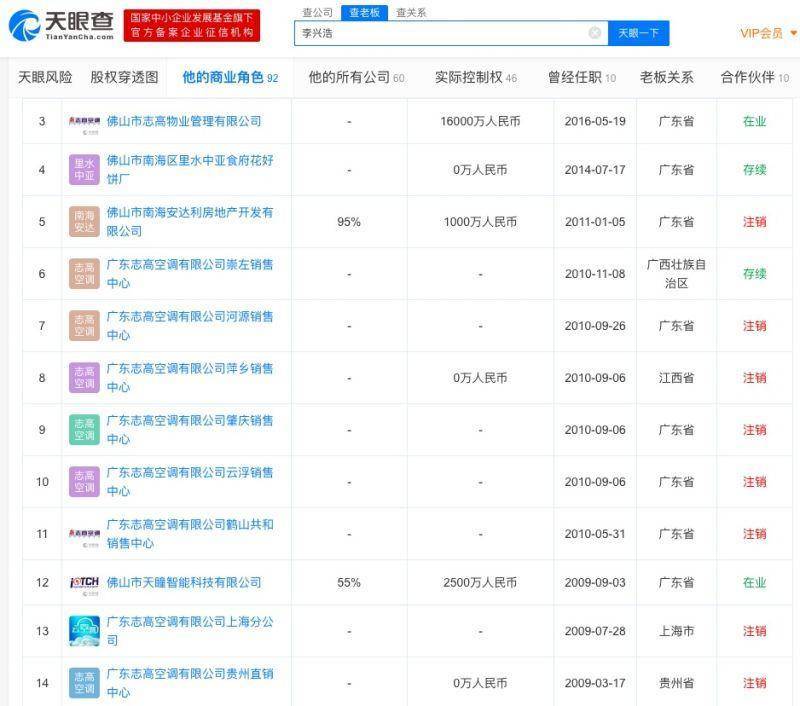Open 广东志高空调有限公司上海分公司 link
Image resolution: width=800 pixels, height=706 pixels.
[x=190, y=631]
